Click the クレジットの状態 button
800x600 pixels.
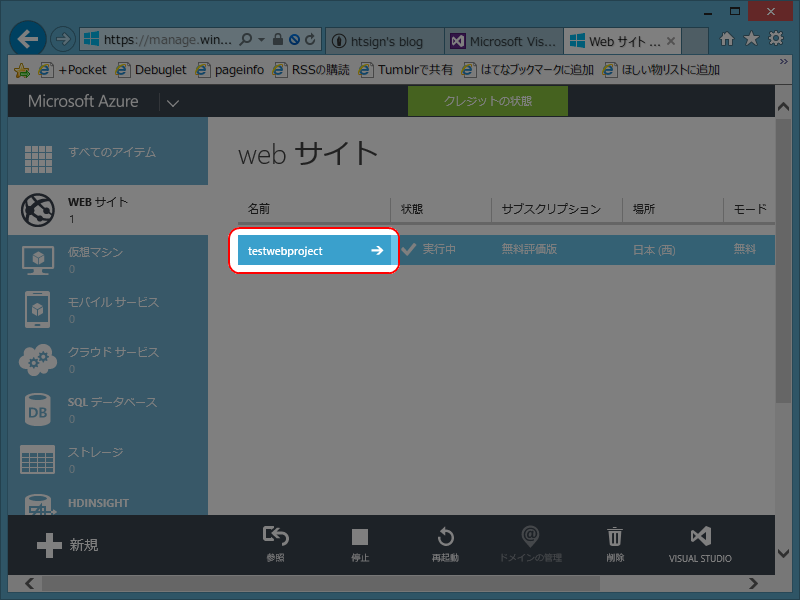(x=487, y=101)
